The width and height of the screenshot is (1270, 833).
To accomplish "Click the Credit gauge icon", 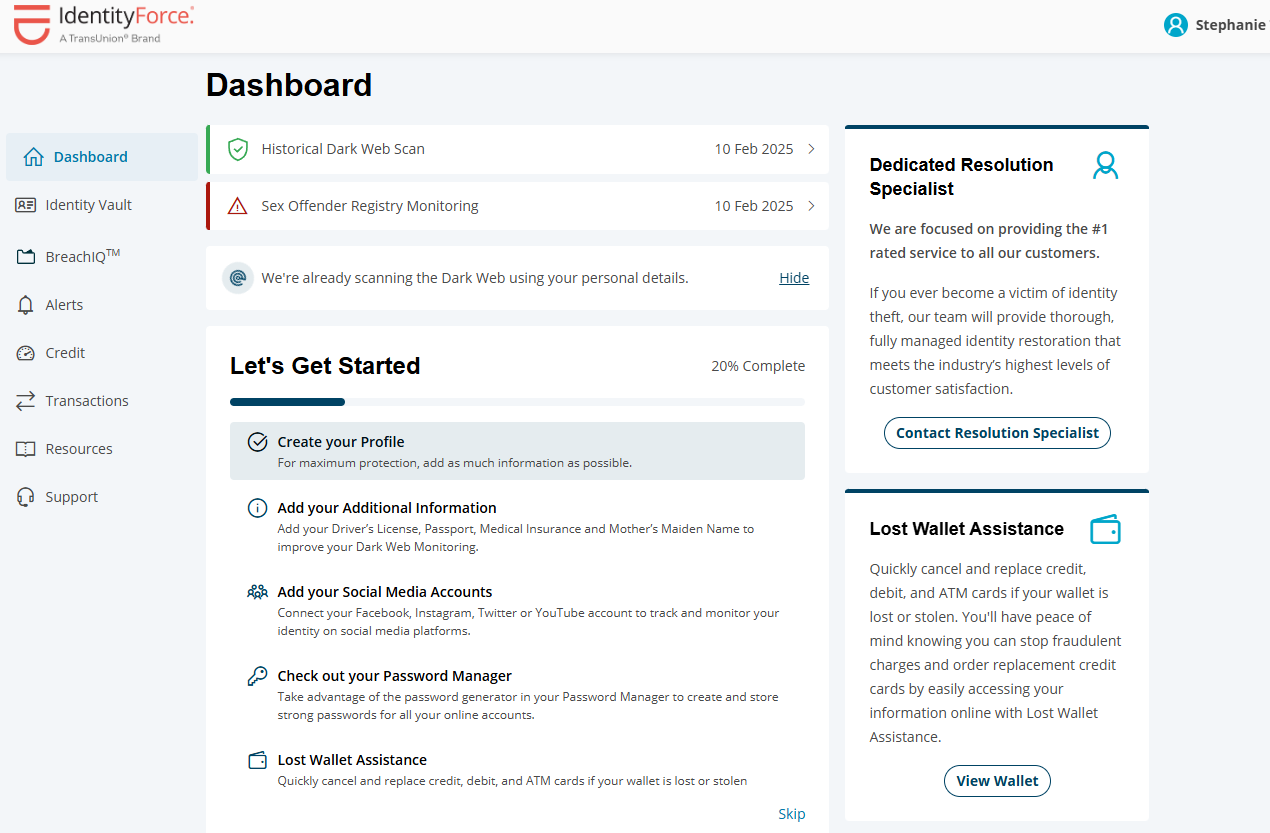I will pyautogui.click(x=26, y=353).
